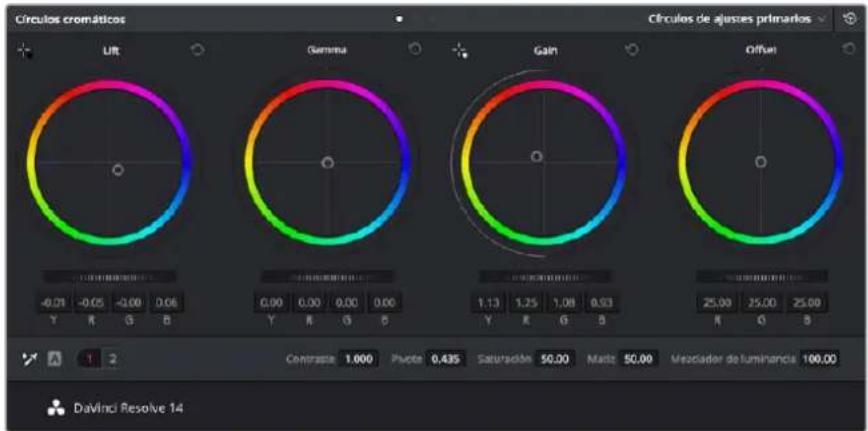
Task: Click the Lift wheel label
Action: point(111,51)
